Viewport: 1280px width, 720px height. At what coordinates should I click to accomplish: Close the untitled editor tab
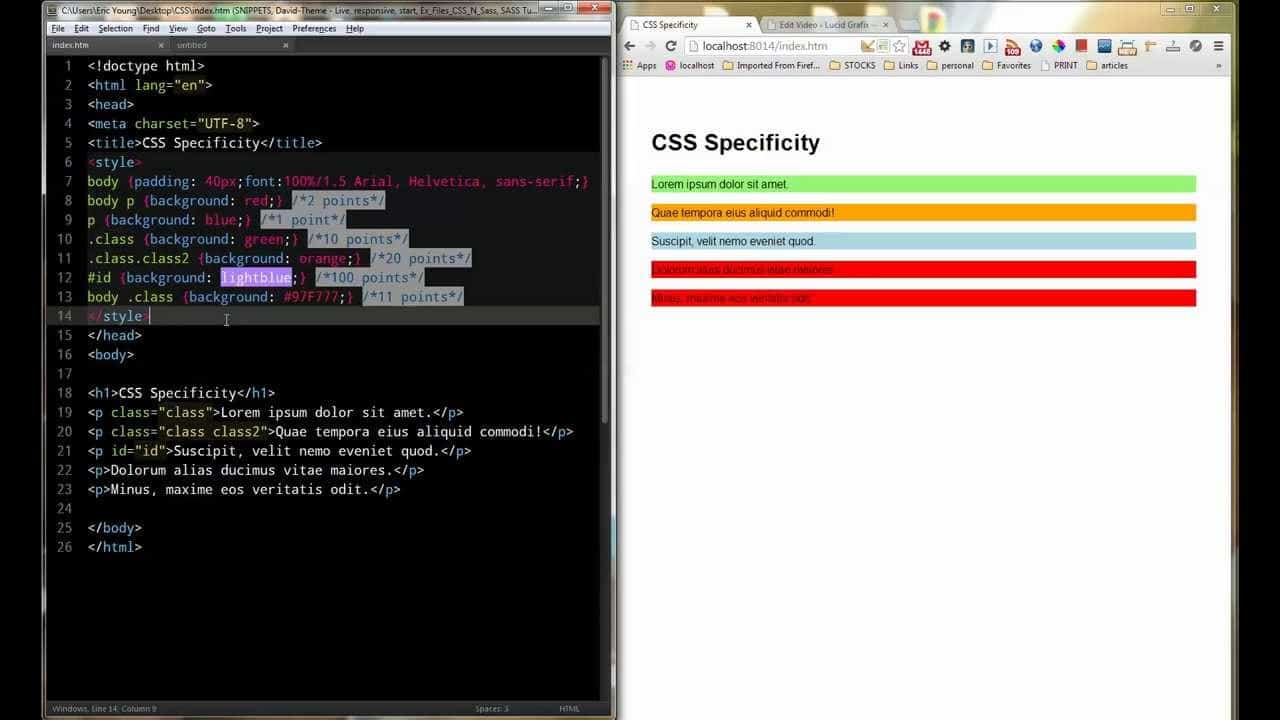coord(285,45)
